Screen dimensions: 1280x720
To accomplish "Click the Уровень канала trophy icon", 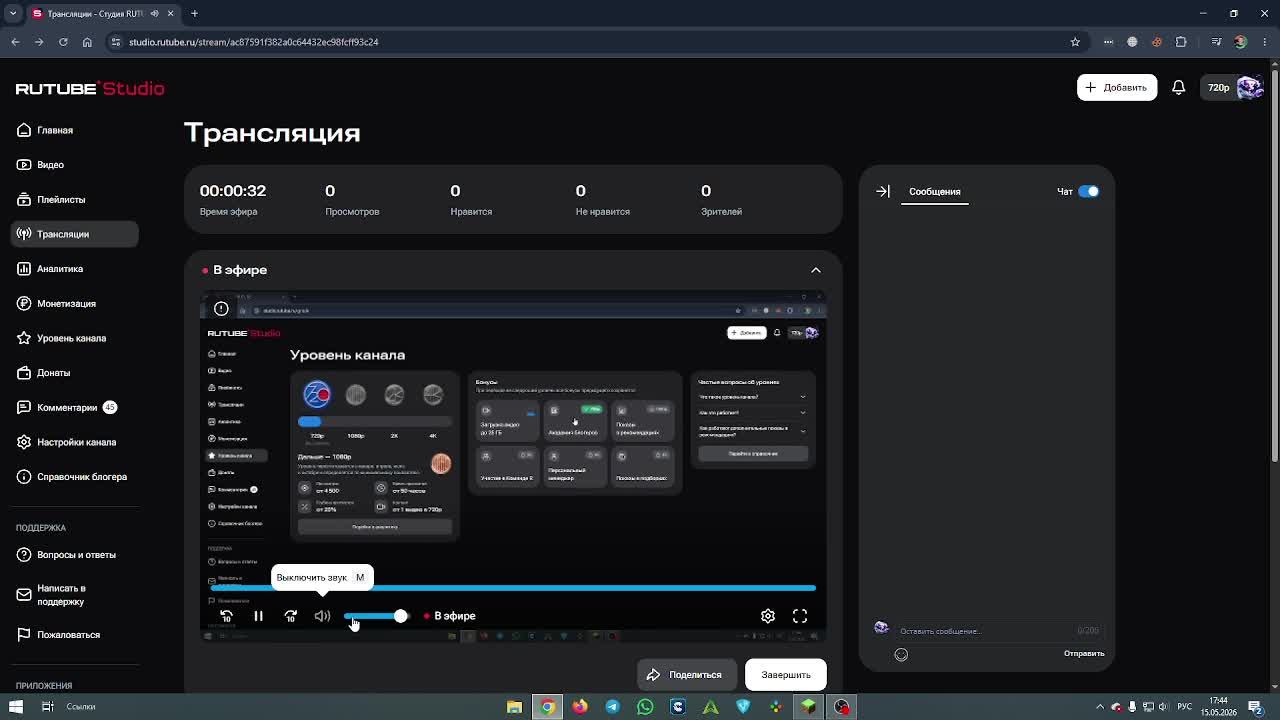I will [24, 338].
